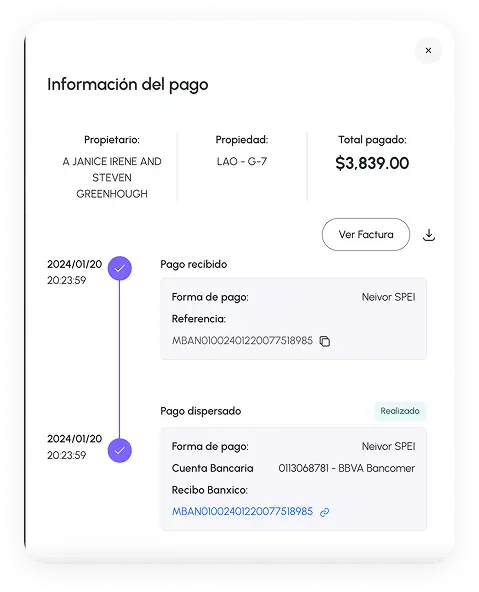Click the Información del pago heading

pos(128,85)
